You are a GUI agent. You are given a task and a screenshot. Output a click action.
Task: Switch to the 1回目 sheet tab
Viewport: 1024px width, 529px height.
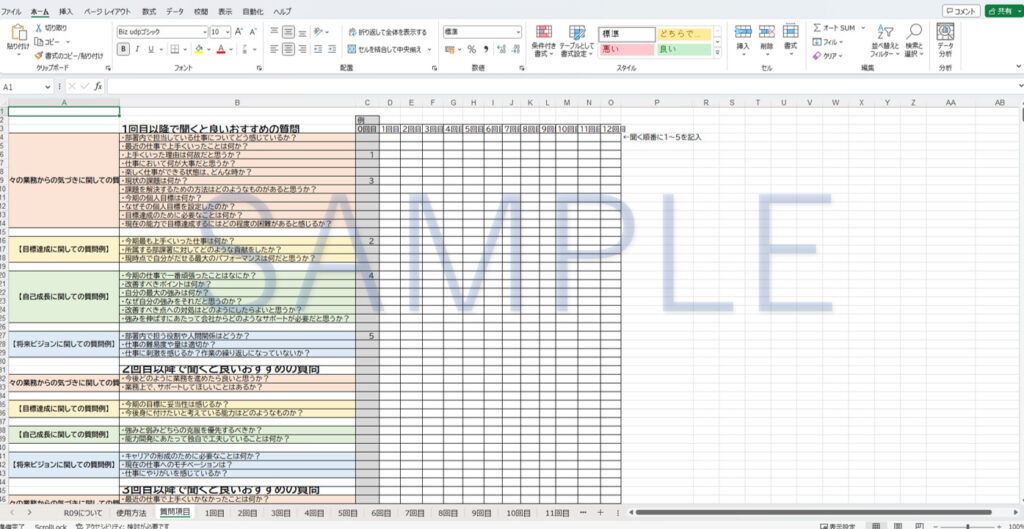pyautogui.click(x=214, y=513)
